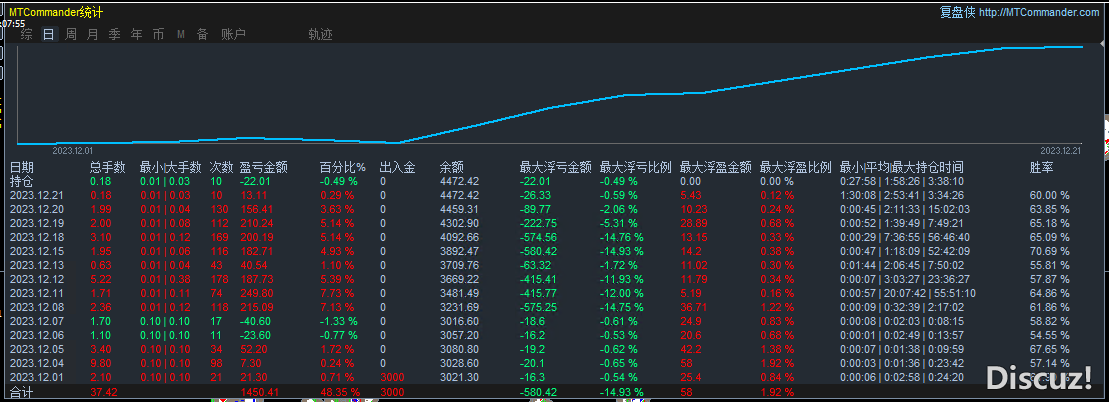Switch to the 季 quarterly tab

click(114, 34)
